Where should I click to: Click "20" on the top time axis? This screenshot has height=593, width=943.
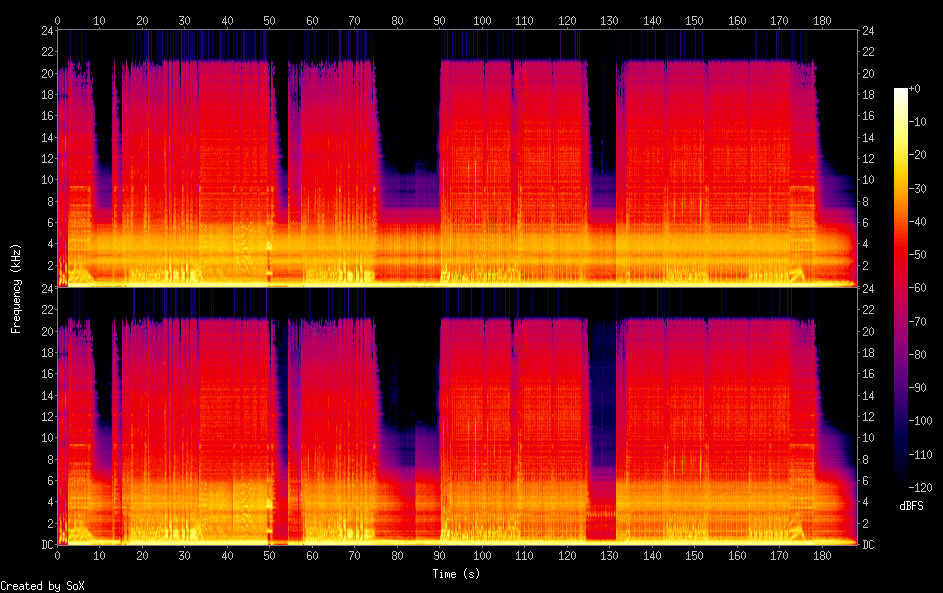point(142,20)
